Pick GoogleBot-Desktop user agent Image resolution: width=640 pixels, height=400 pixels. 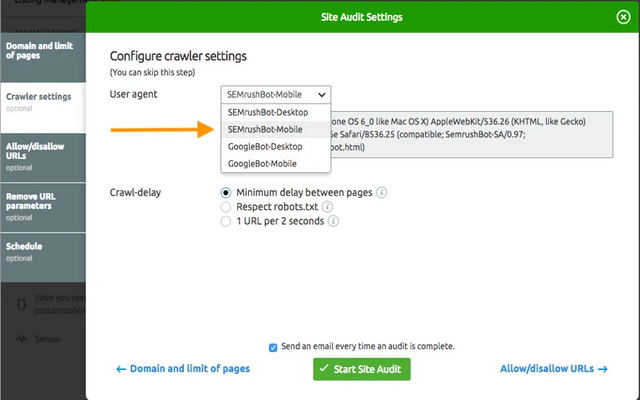coord(266,146)
